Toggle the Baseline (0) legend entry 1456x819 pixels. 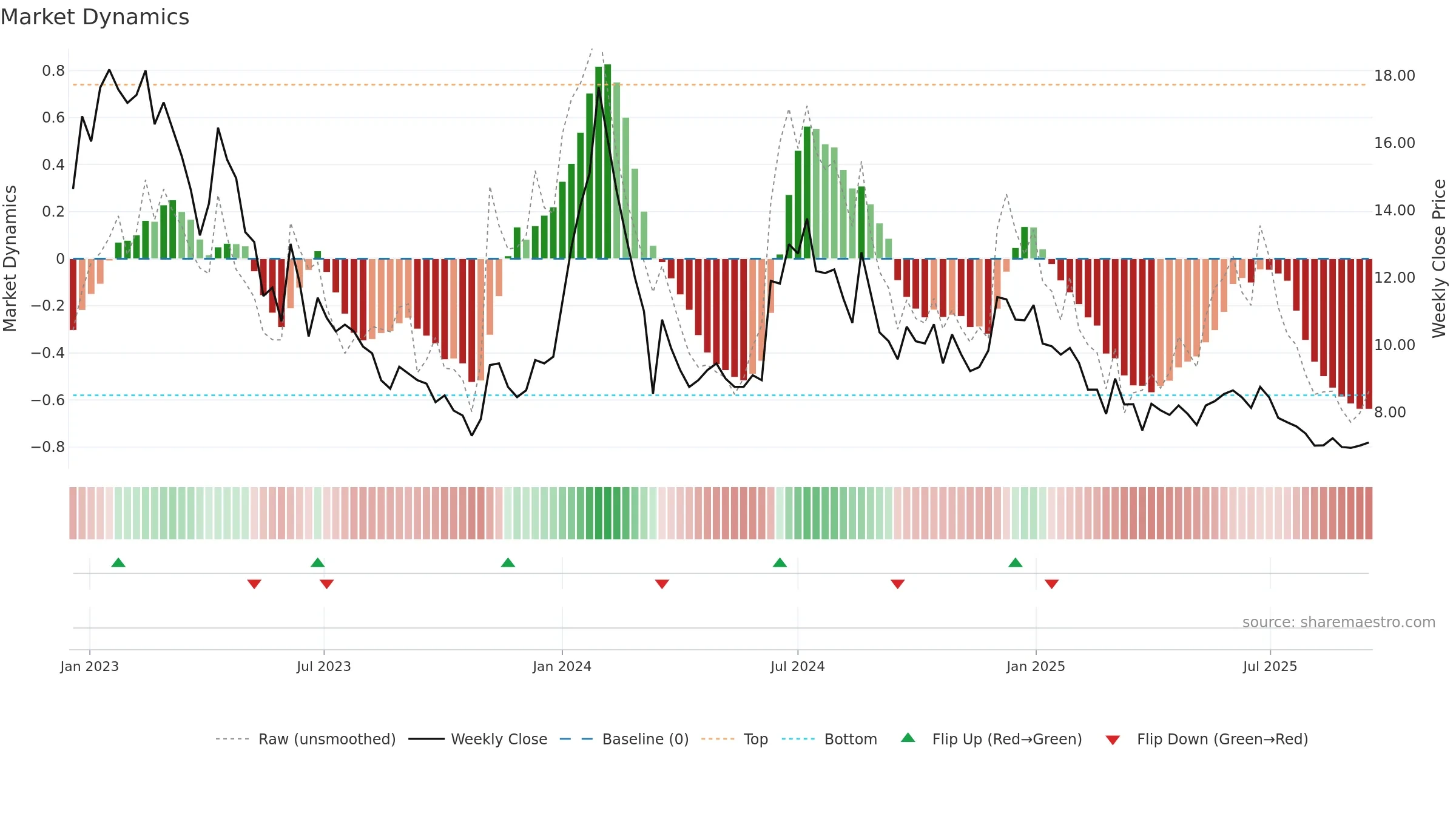click(624, 739)
